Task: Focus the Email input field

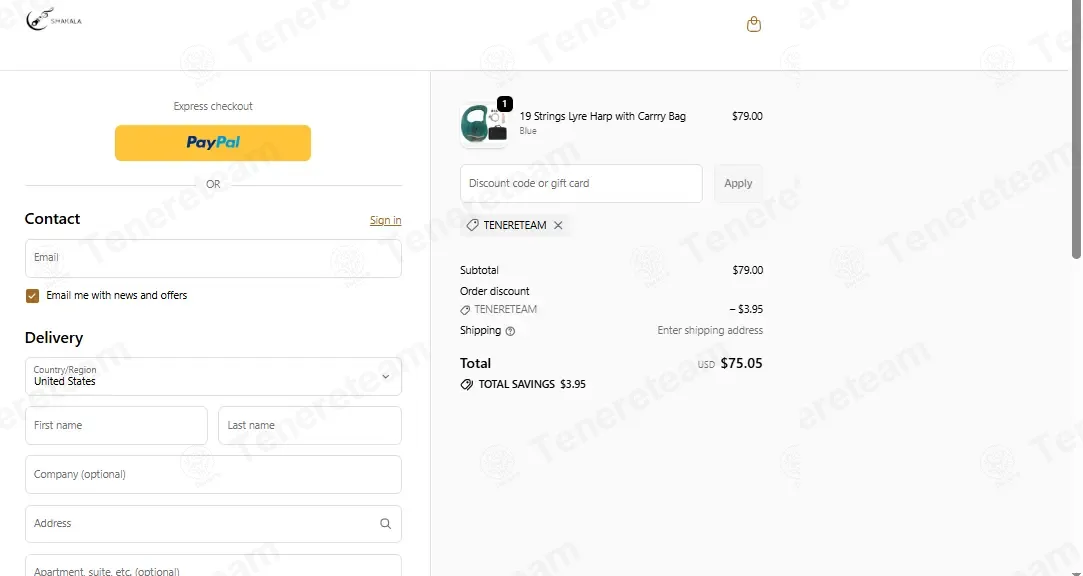Action: click(x=213, y=258)
